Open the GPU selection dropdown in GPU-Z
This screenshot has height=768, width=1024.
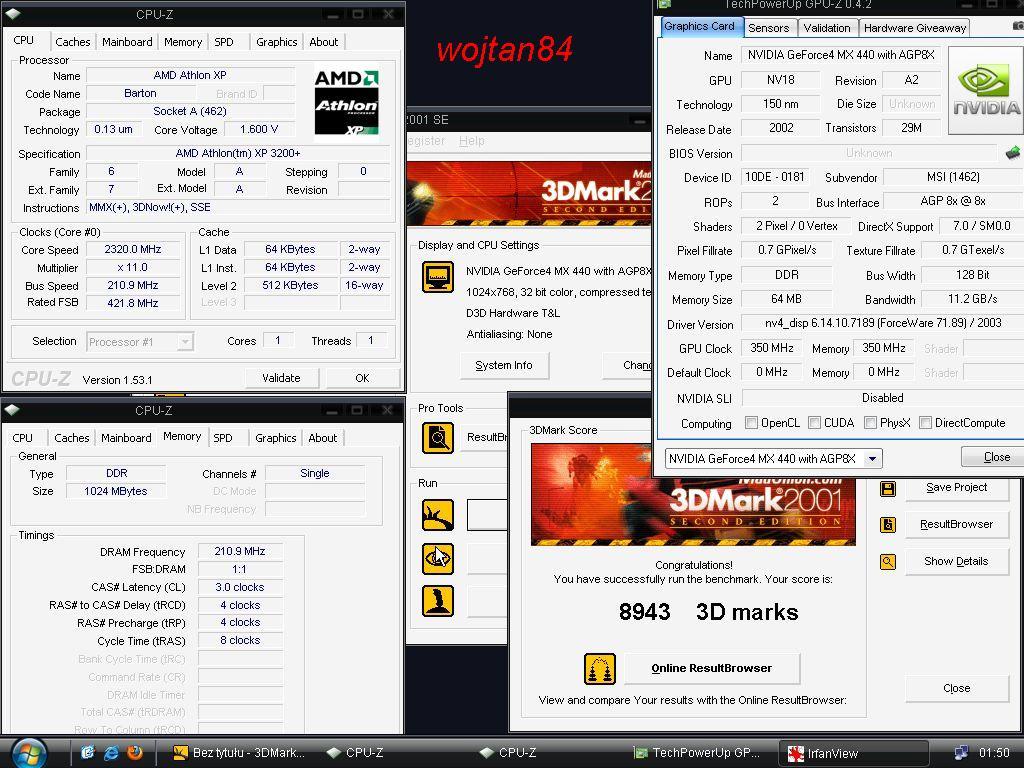872,458
